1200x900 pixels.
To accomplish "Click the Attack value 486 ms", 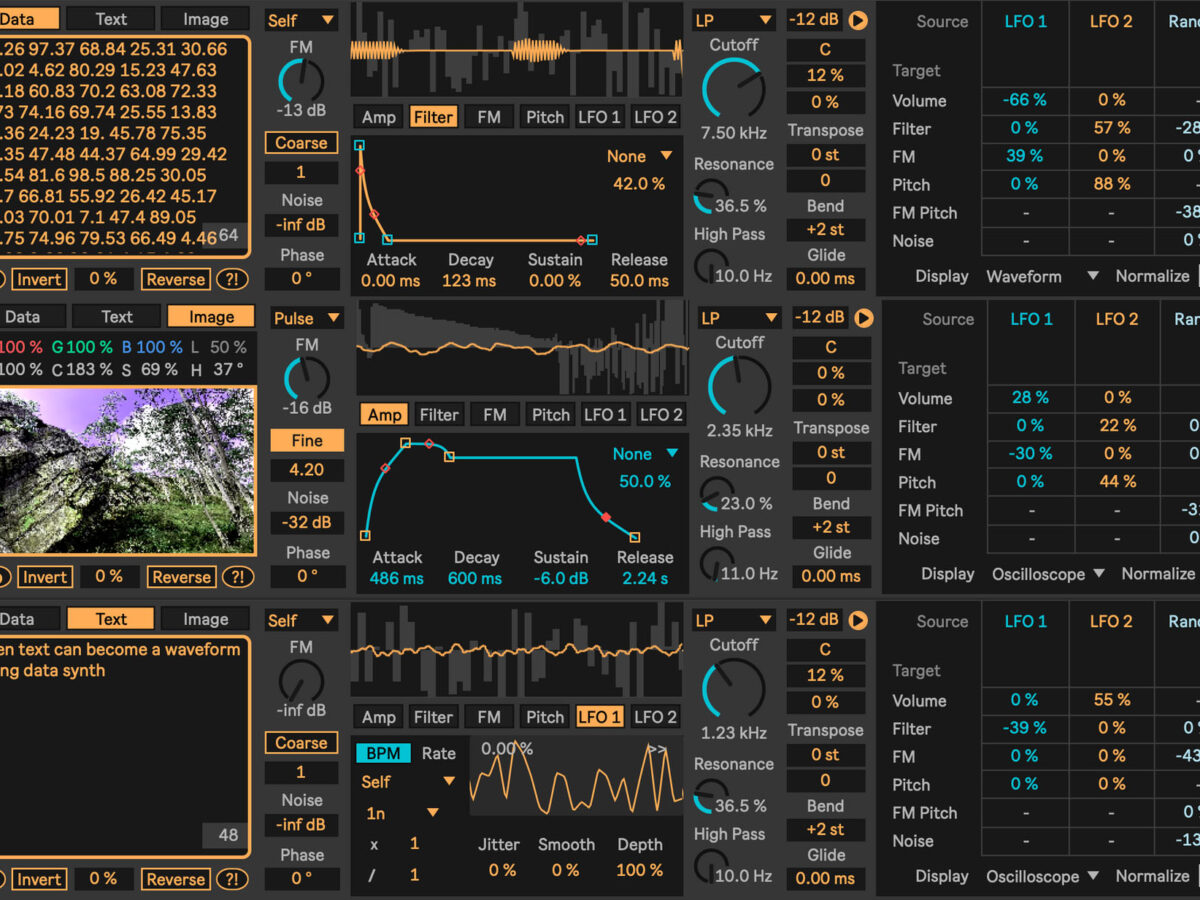I will click(x=397, y=579).
